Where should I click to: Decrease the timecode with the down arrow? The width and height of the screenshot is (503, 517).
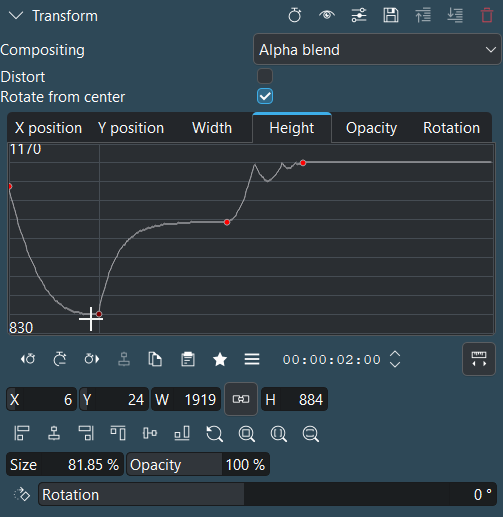[x=395, y=365]
